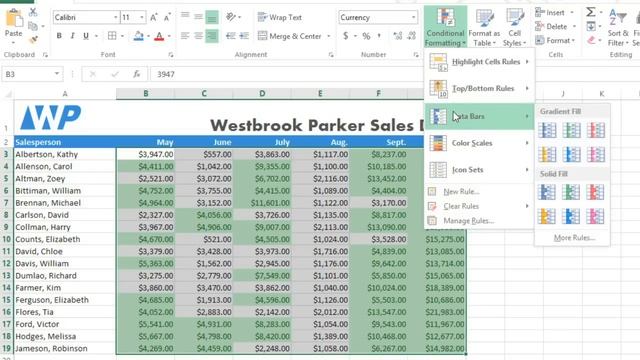
Task: Click the Format Painter brush icon
Action: (x=33, y=40)
